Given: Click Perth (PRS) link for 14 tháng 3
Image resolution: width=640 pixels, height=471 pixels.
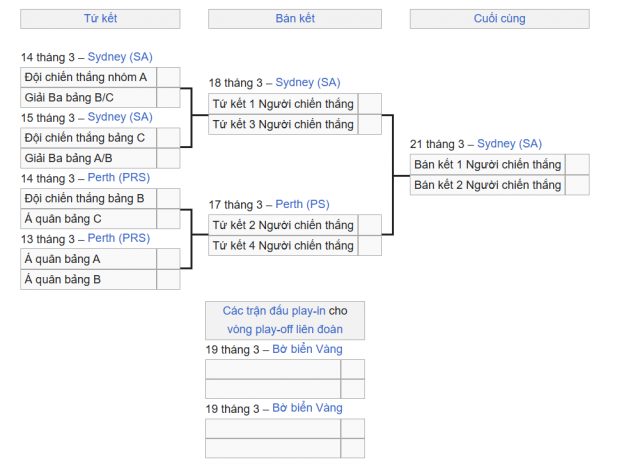Looking at the screenshot, I should pyautogui.click(x=119, y=178).
